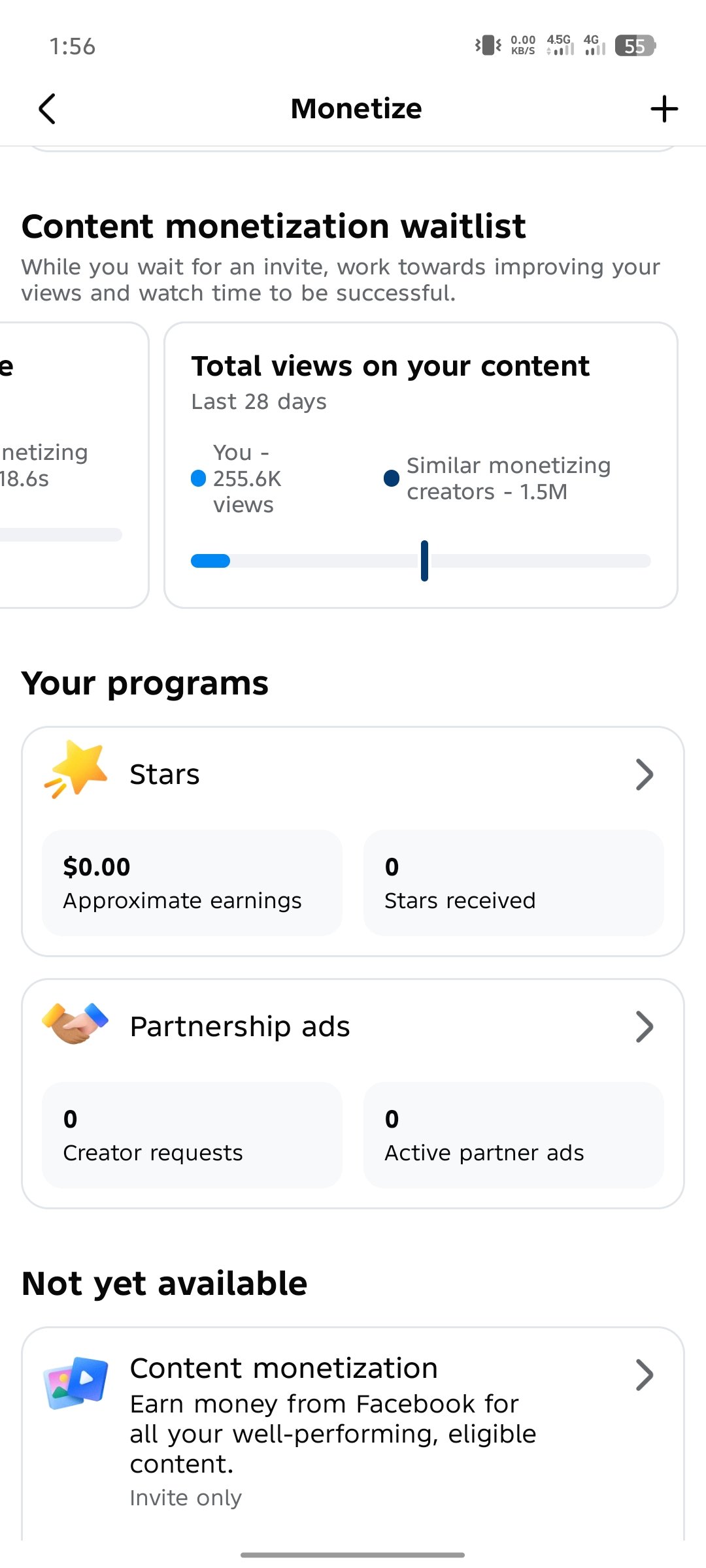Select the Creator requests tile
The image size is (706, 1568).
pos(192,1135)
